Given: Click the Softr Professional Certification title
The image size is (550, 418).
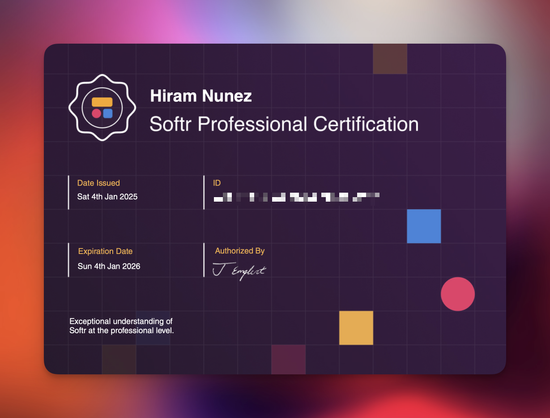Looking at the screenshot, I should [284, 124].
